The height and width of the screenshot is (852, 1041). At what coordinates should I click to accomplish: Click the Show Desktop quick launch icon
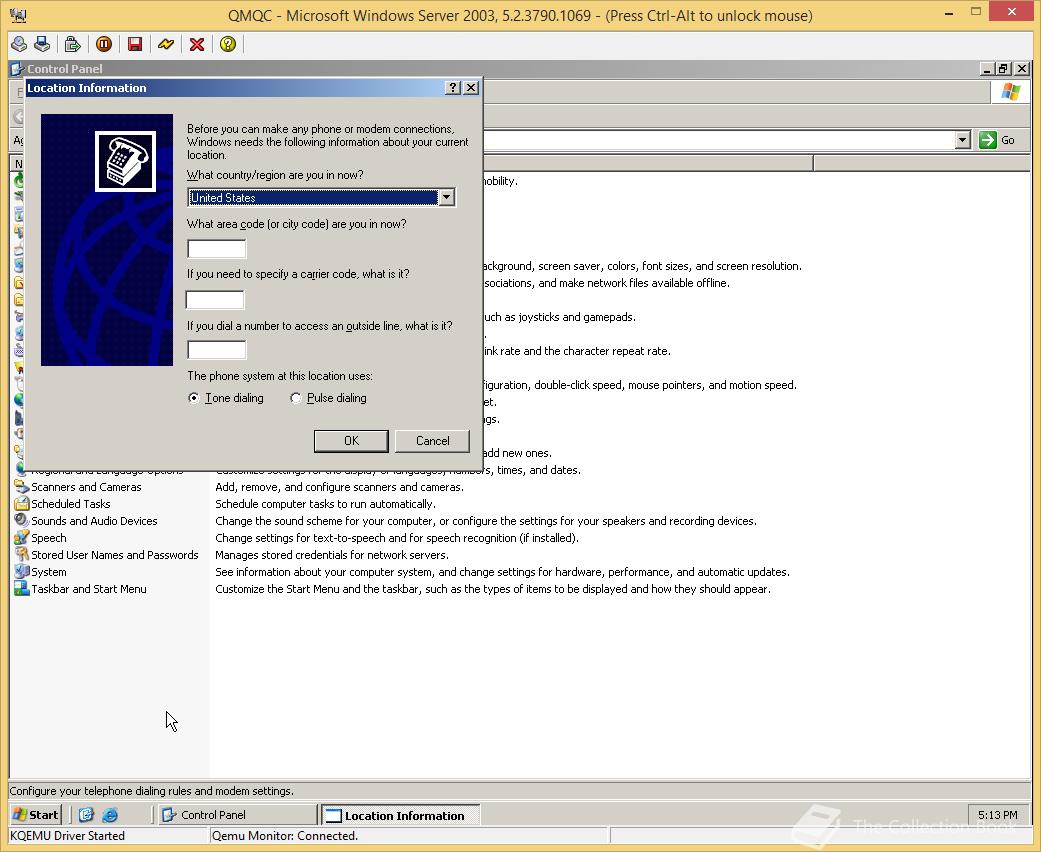[86, 815]
